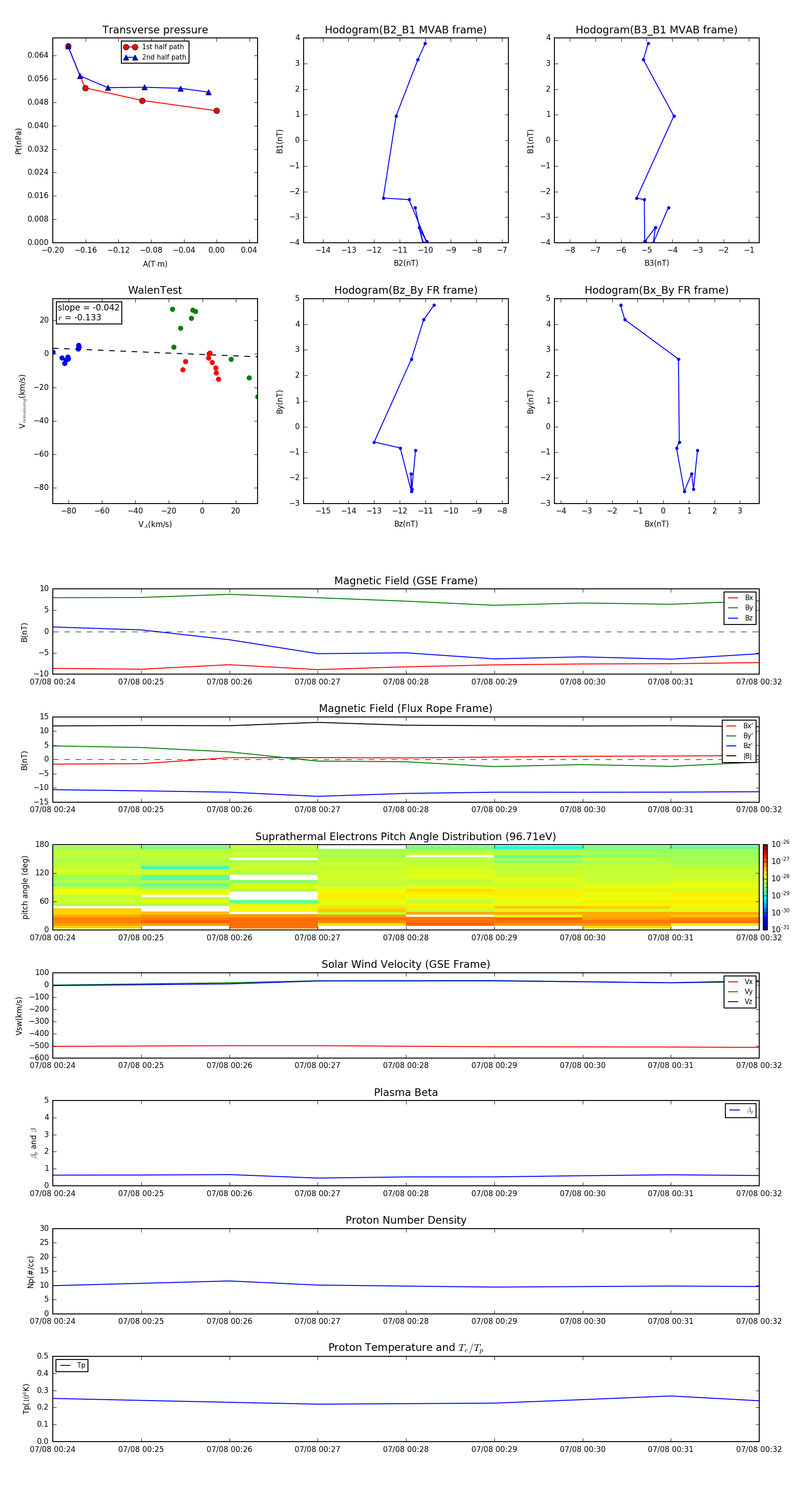Click the "V_remaining(km/s)" y-axis label
The width and height of the screenshot is (812, 1489).
click(22, 401)
